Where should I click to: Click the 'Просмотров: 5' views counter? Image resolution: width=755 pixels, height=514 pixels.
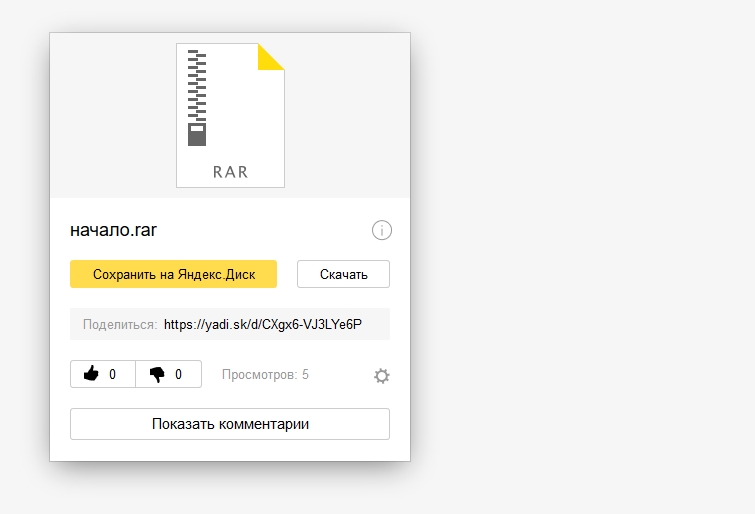point(265,374)
